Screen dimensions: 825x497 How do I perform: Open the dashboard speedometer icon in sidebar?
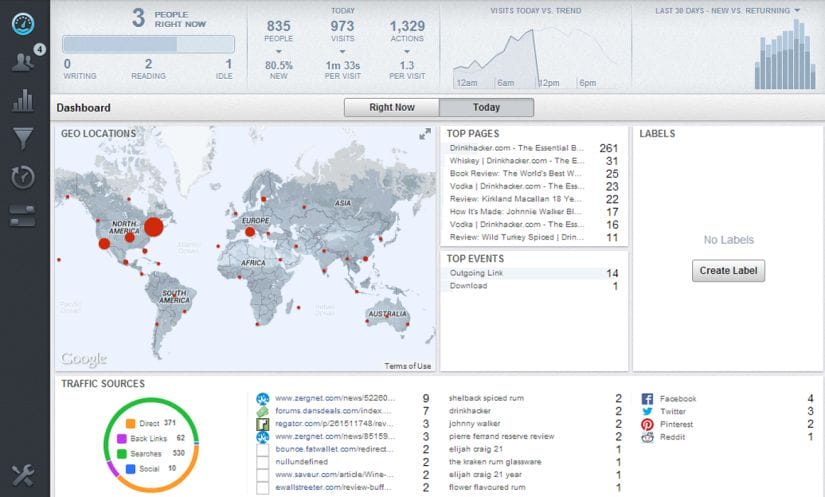tap(24, 24)
